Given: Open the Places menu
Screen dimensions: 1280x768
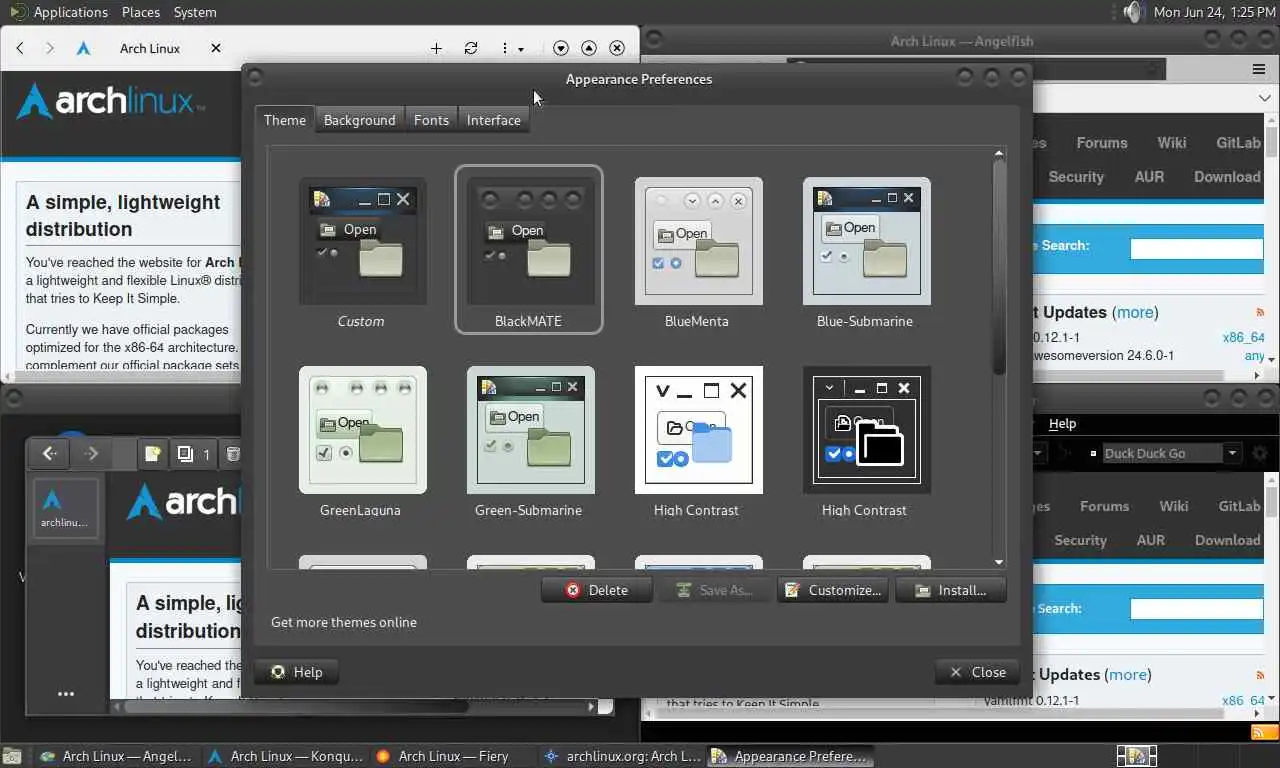Looking at the screenshot, I should pyautogui.click(x=140, y=12).
